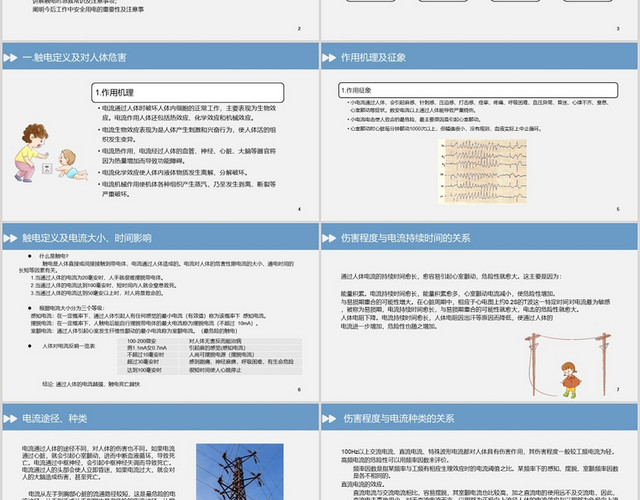Viewport: 640px width, 500px height.
Task: Click the line starting 感知电流：在一定概率下
Action: pyautogui.click(x=150, y=316)
